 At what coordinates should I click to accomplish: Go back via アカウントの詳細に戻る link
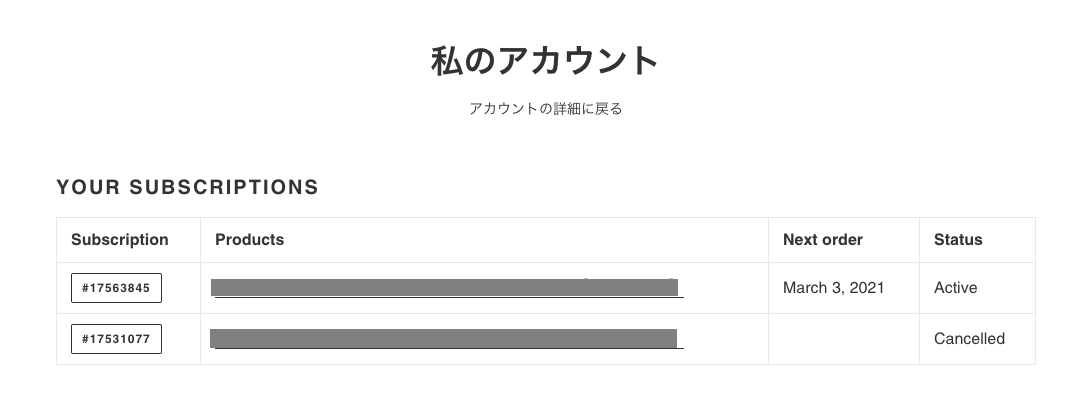click(546, 108)
